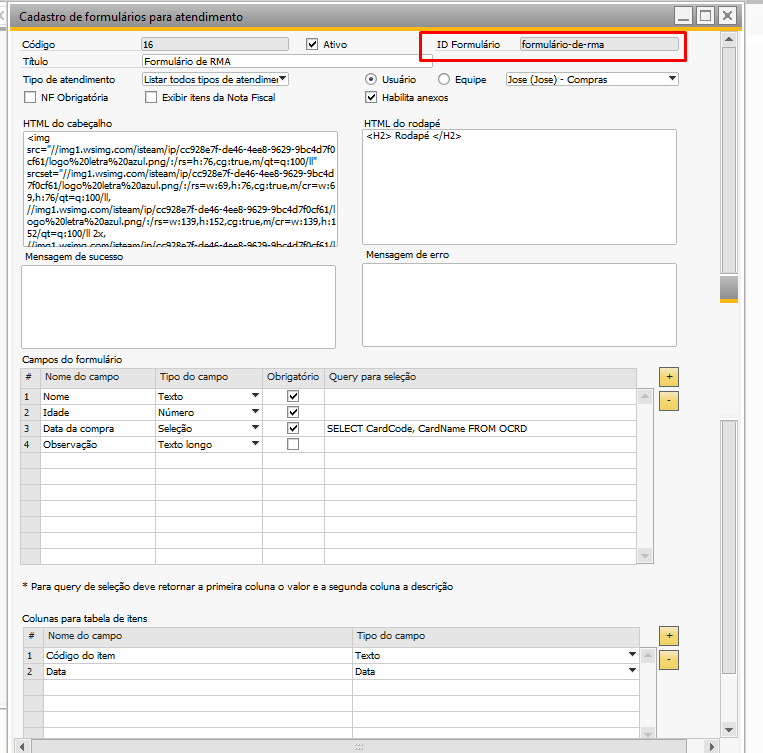Open field type dropdown for Idade row

click(255, 412)
